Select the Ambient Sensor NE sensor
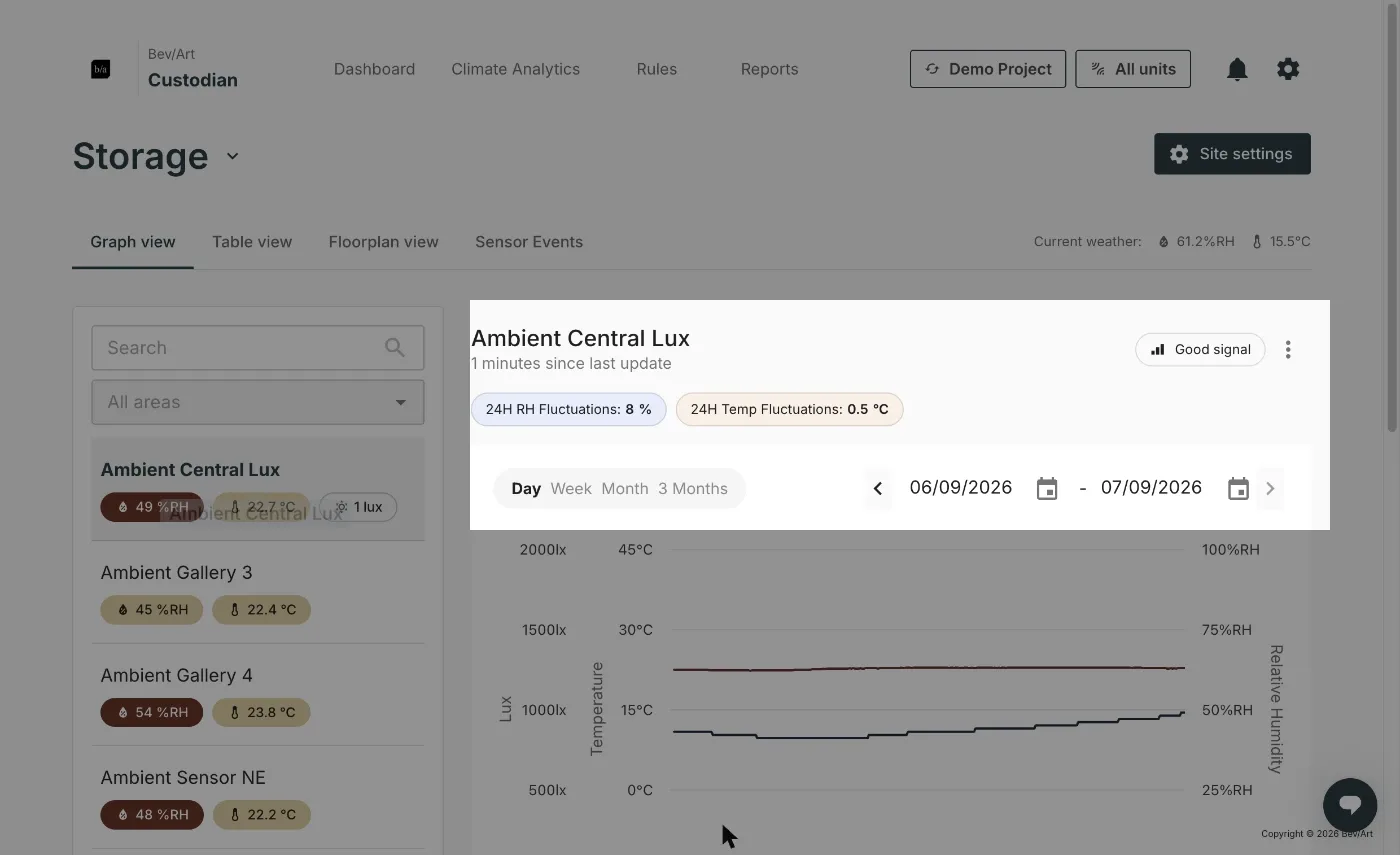Viewport: 1400px width, 855px height. point(258,798)
